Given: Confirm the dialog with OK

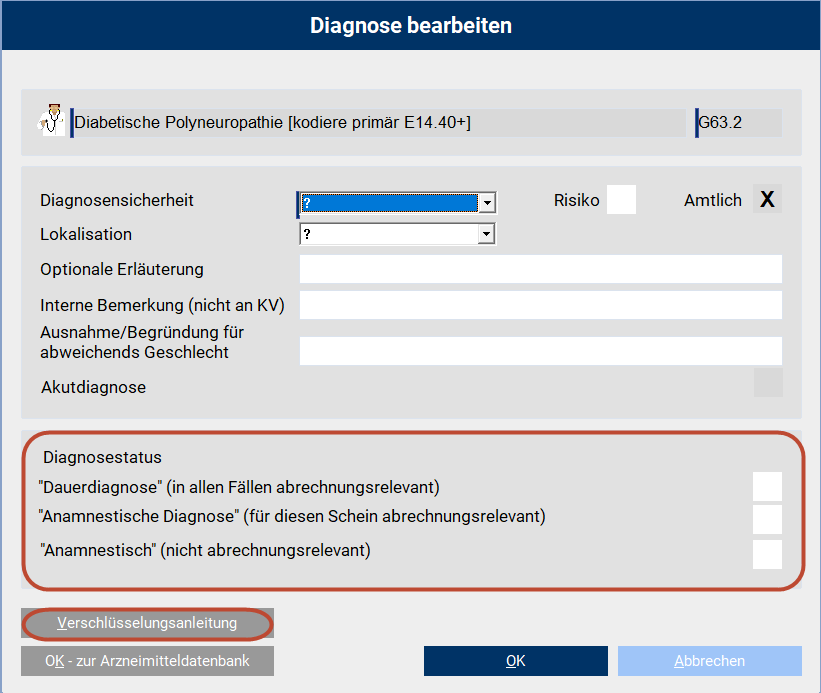Looking at the screenshot, I should (515, 660).
